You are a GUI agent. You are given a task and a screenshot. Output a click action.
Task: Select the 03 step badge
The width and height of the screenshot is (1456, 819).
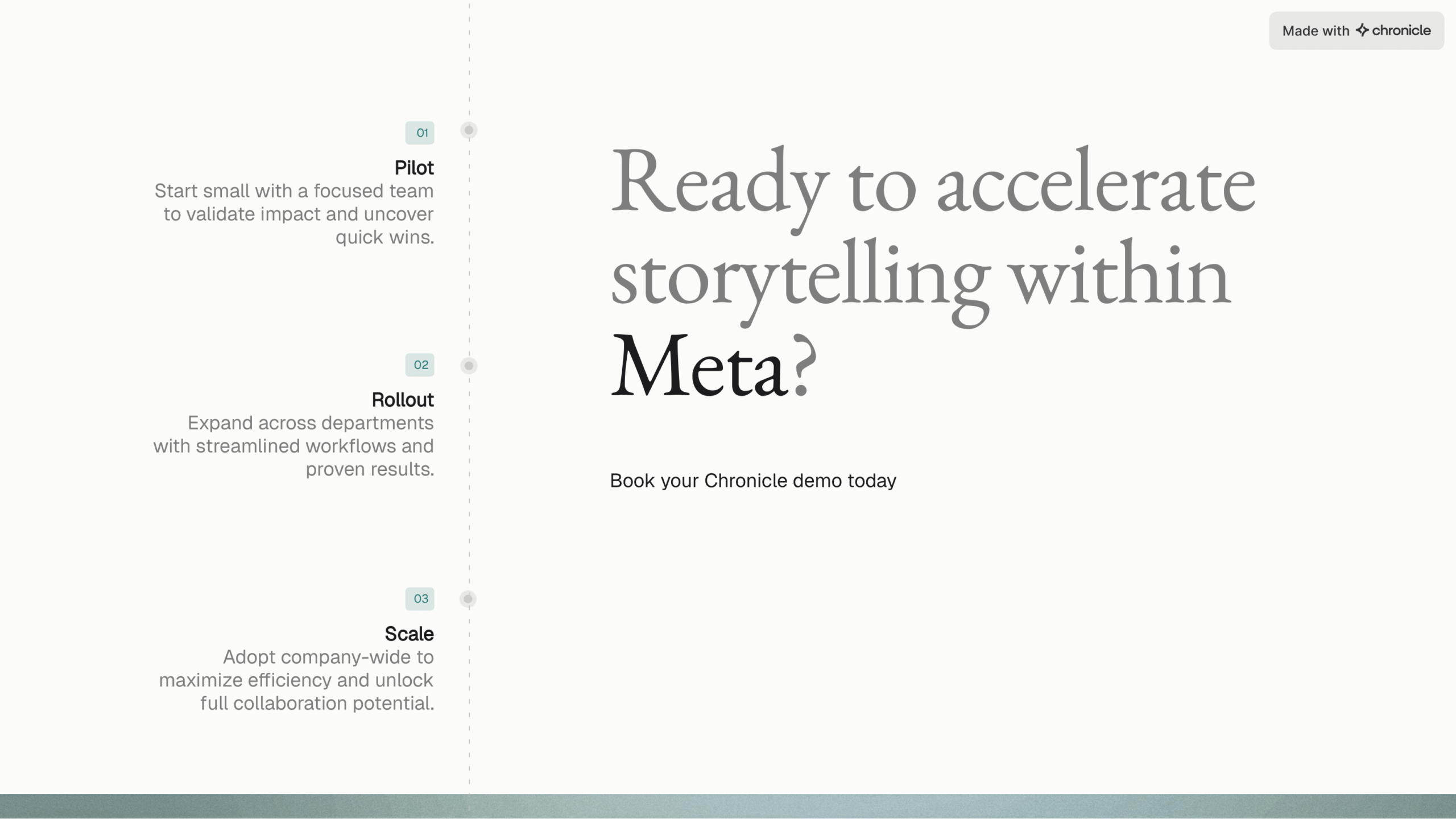(x=420, y=598)
